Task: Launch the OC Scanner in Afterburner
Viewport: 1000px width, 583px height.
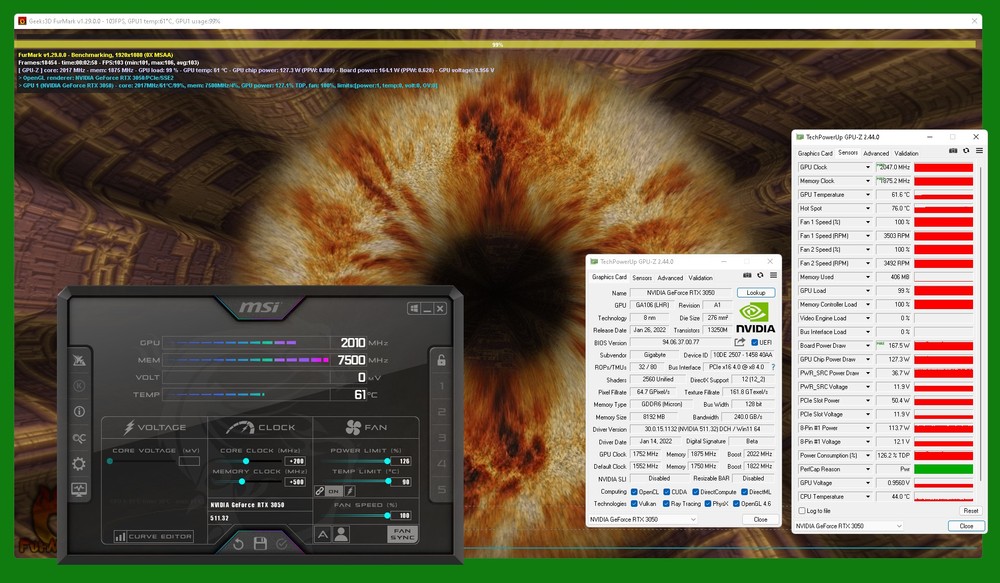Action: tap(79, 438)
